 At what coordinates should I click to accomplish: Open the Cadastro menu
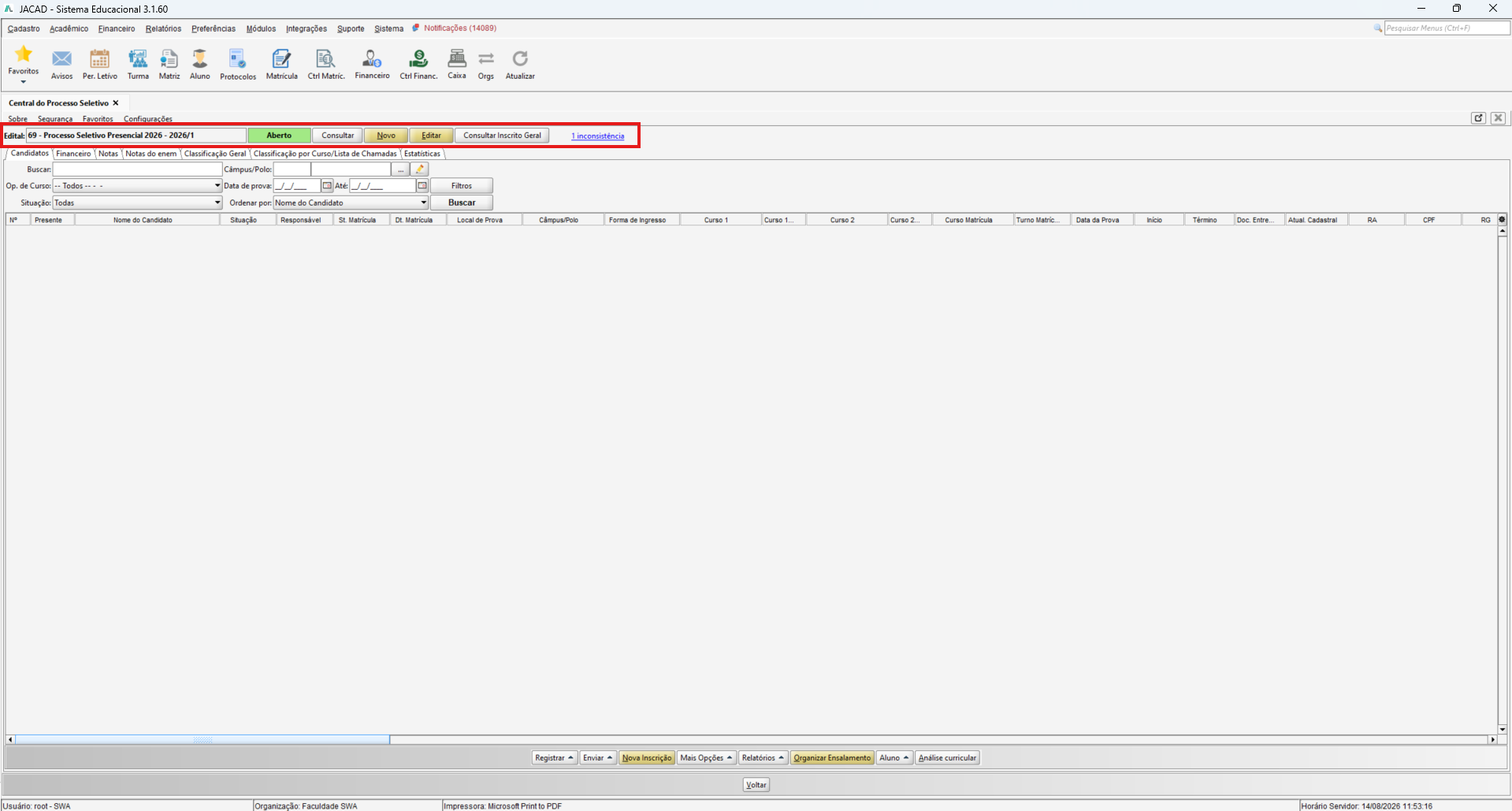(24, 28)
